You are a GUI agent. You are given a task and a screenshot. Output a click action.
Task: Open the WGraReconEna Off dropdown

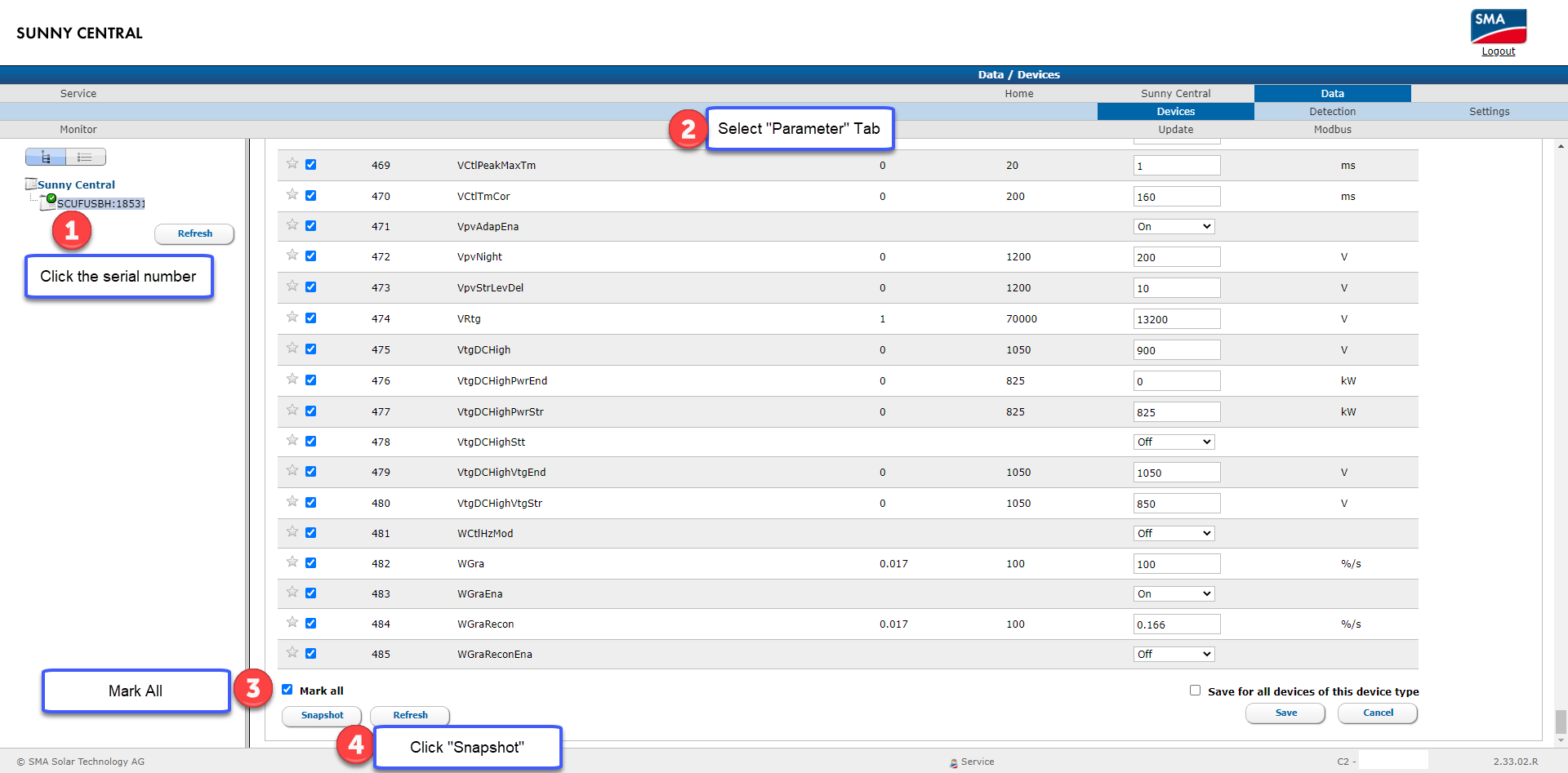coord(1174,654)
